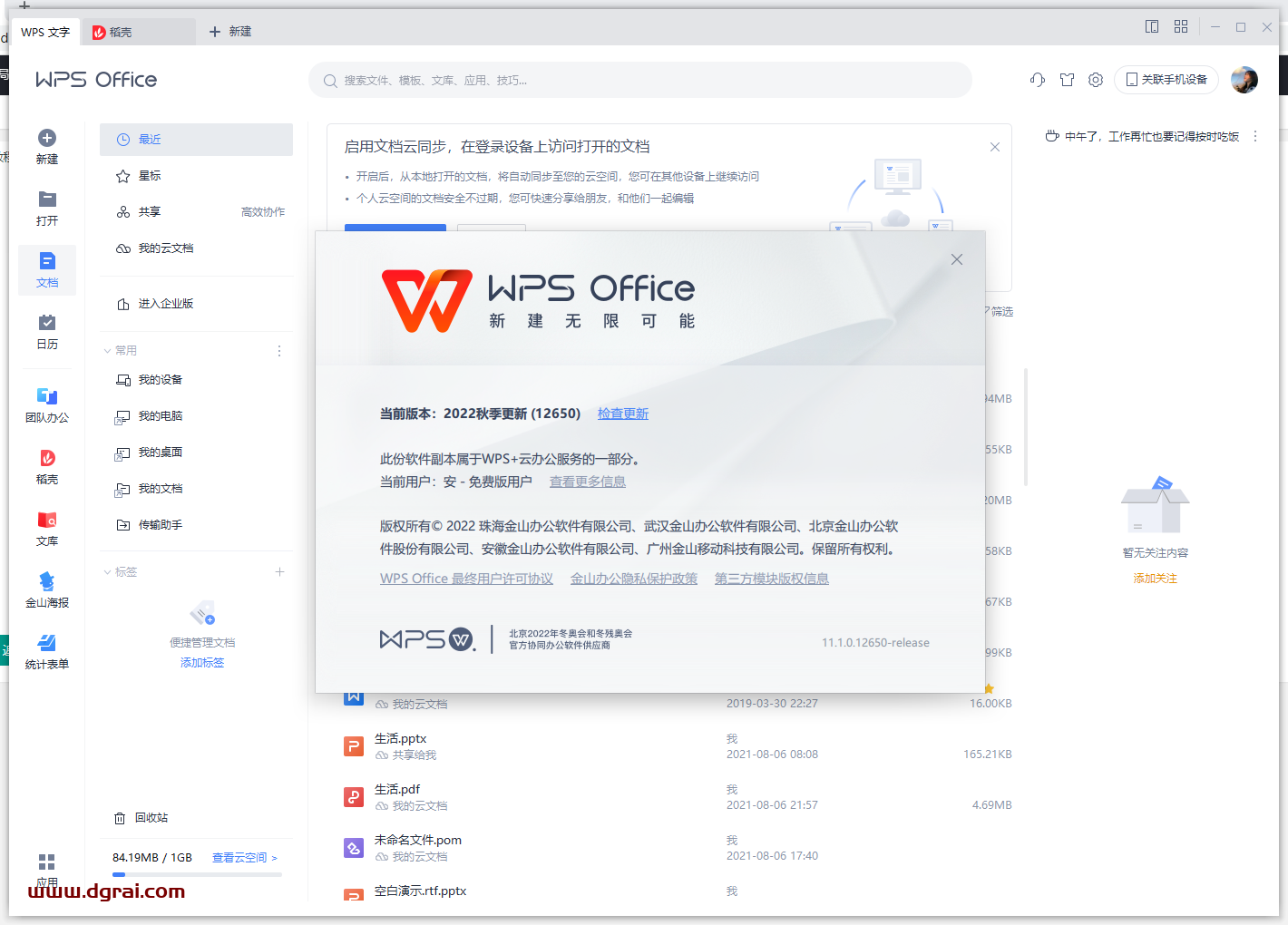
Task: Click the document list vertical scrollbar
Action: pos(1026,426)
